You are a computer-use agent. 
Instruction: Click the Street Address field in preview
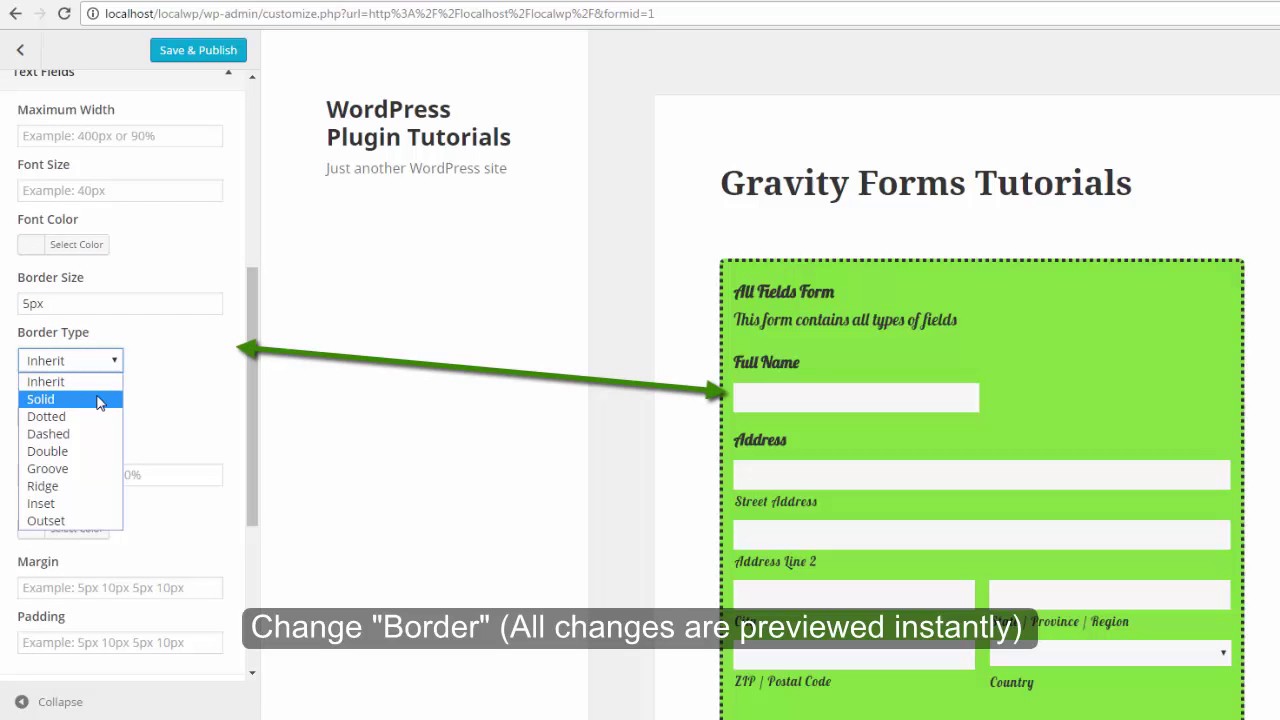982,475
